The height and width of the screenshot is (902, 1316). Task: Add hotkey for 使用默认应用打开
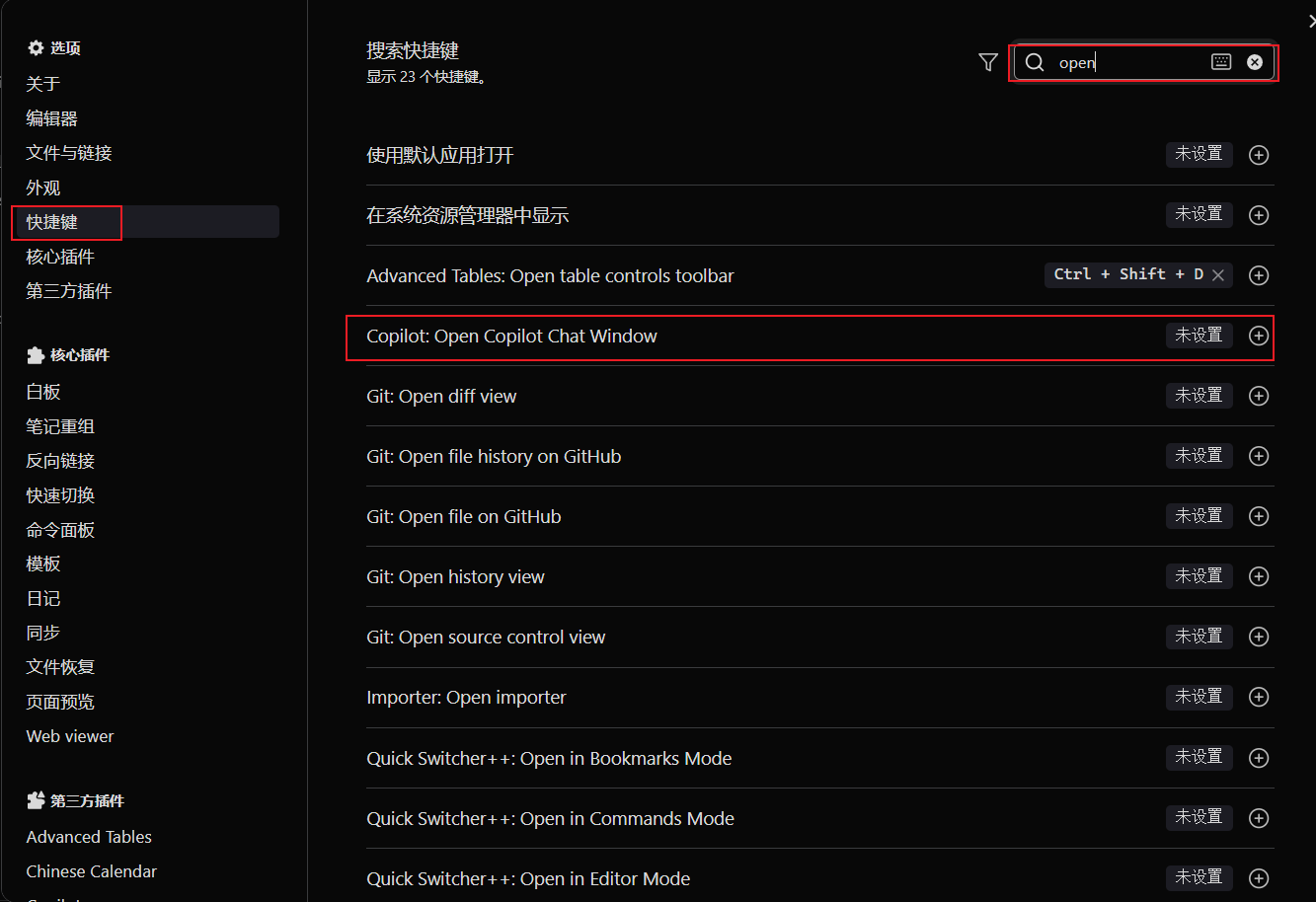pyautogui.click(x=1259, y=155)
